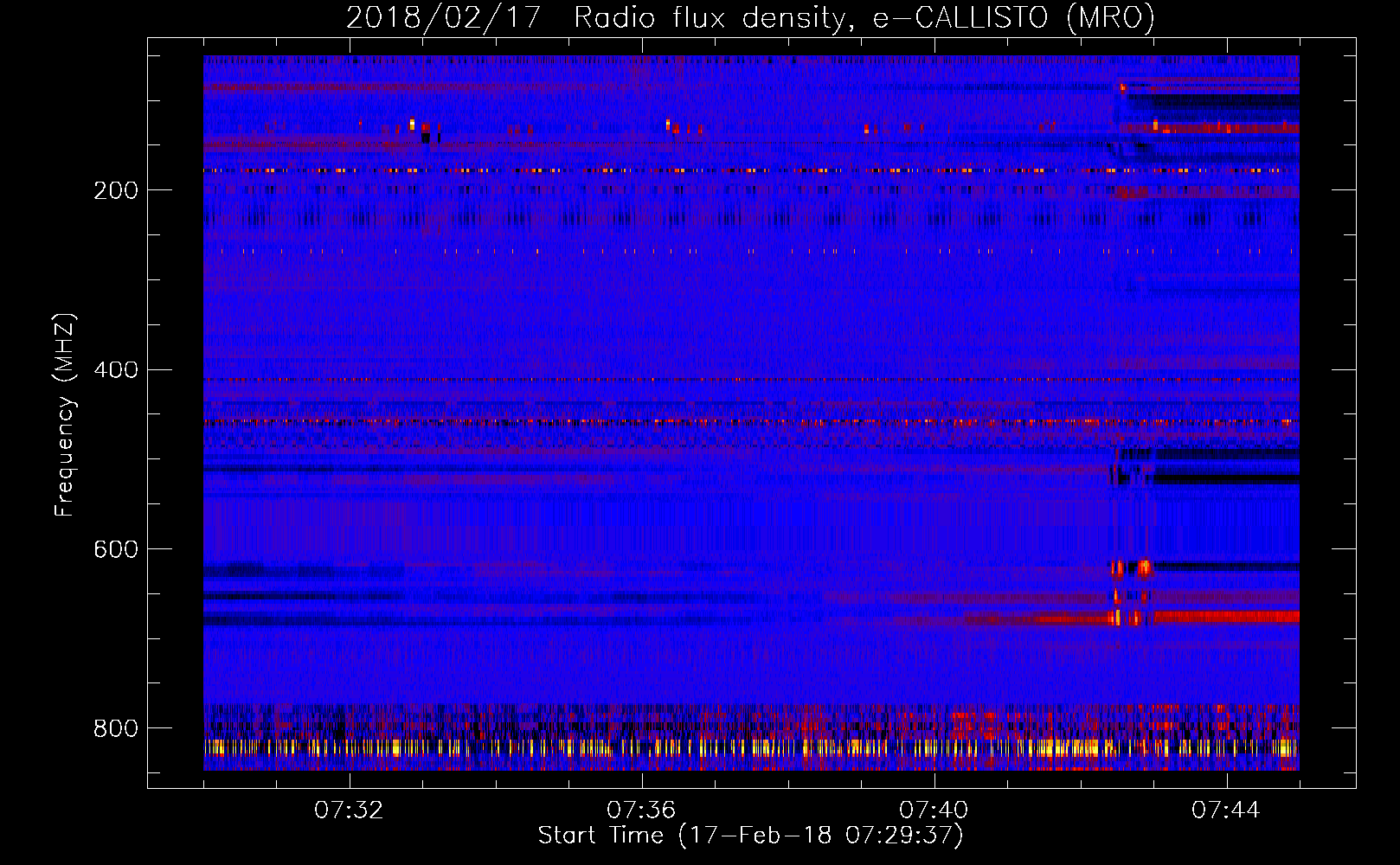Click the 200 frequency tick label
Viewport: 1400px width, 865px height.
(116, 190)
